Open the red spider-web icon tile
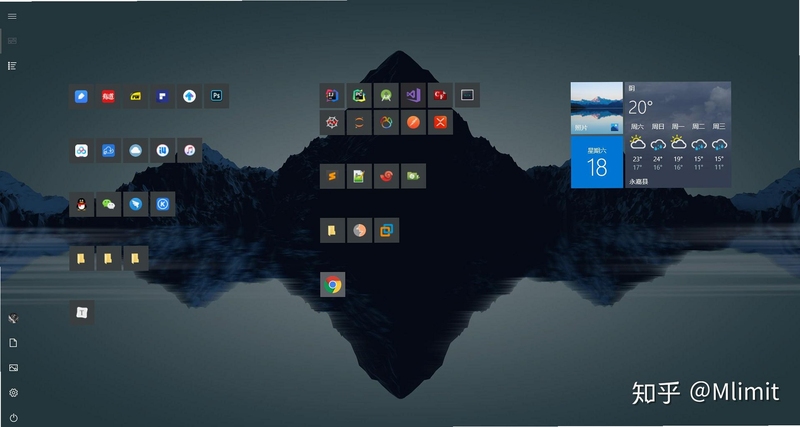Viewport: 800px width, 427px height. [332, 122]
